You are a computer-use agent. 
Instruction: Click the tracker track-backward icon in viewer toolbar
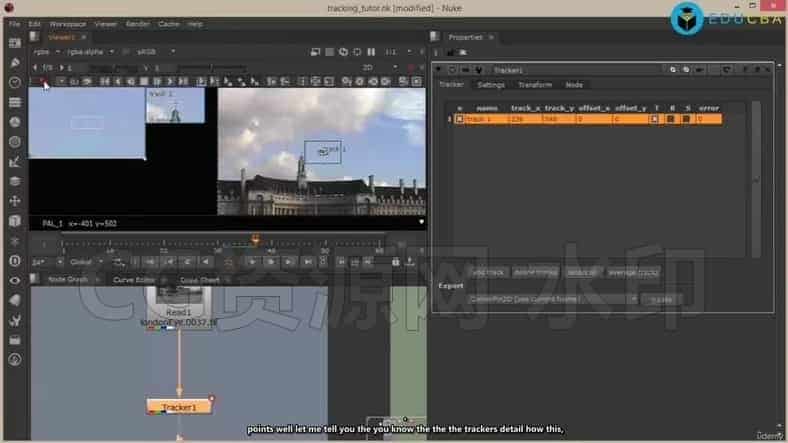click(118, 81)
